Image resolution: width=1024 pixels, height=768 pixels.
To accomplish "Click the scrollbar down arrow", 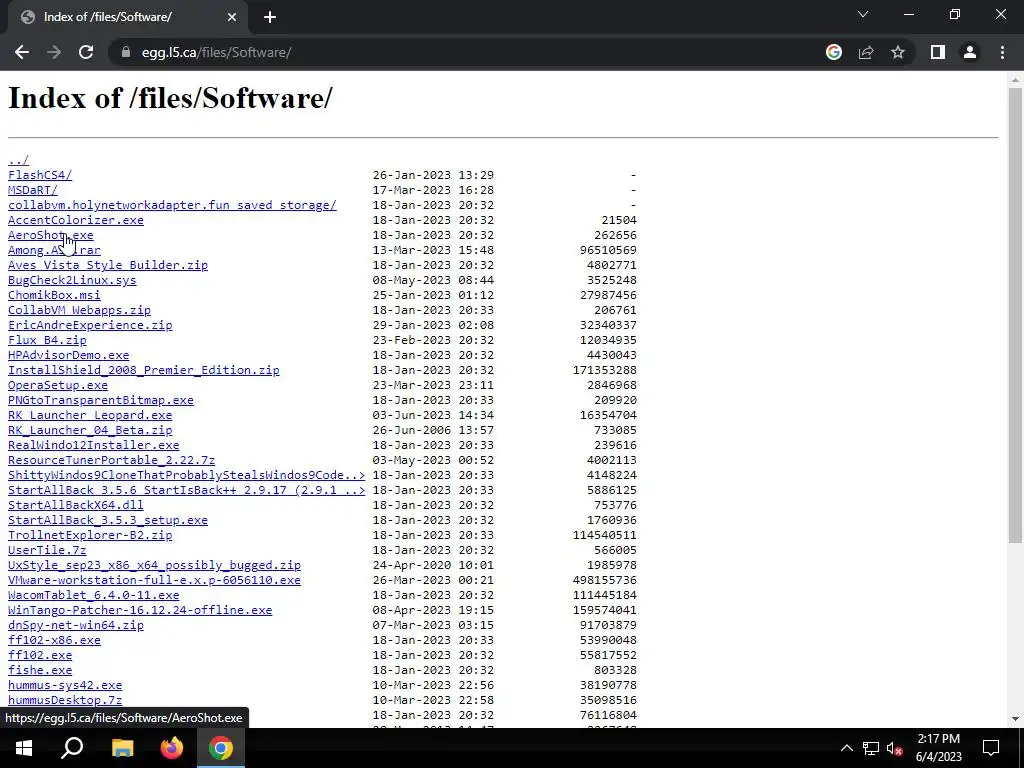I will coord(1015,718).
